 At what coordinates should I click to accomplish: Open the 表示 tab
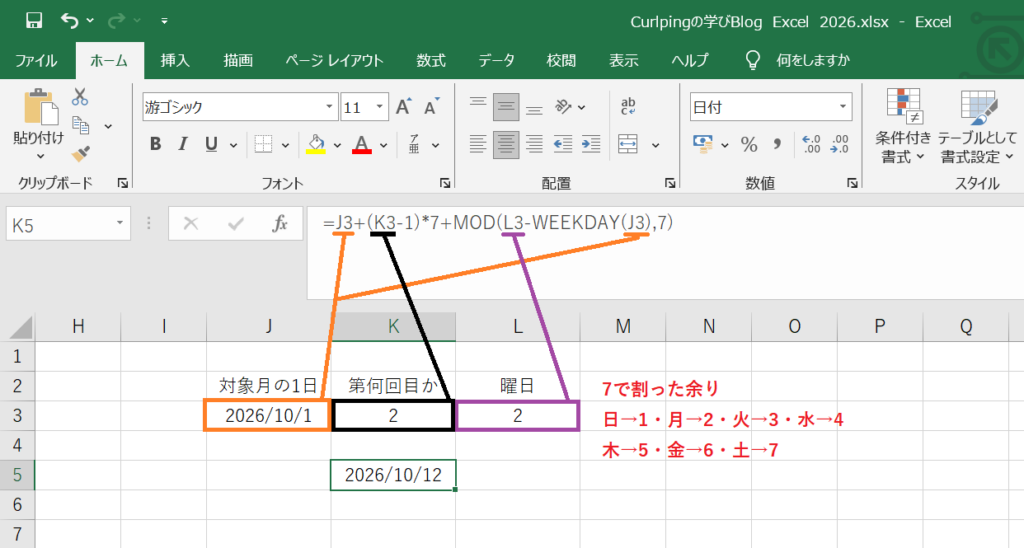click(624, 61)
